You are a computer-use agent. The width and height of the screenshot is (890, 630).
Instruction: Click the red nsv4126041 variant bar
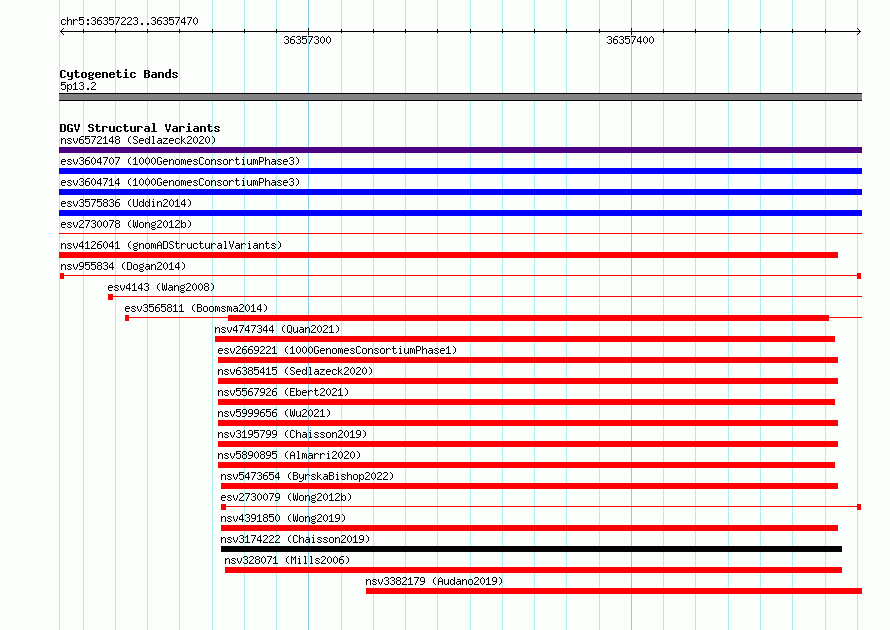pos(448,255)
